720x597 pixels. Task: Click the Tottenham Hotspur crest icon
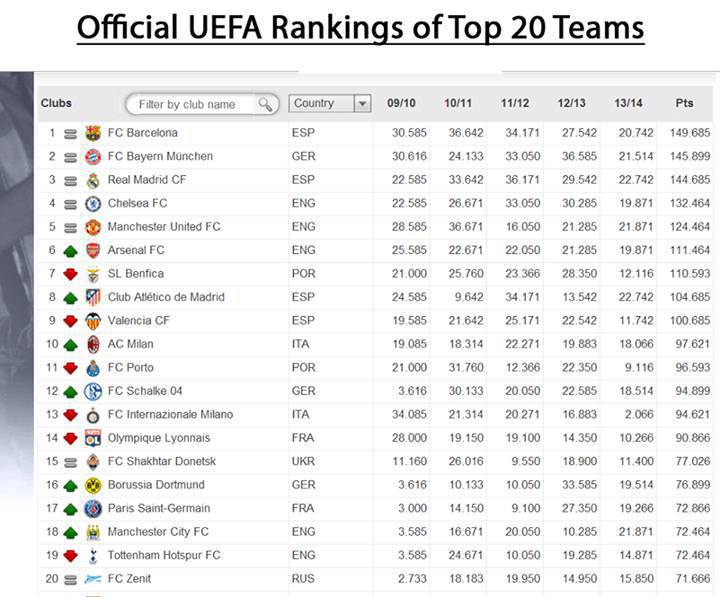point(93,555)
